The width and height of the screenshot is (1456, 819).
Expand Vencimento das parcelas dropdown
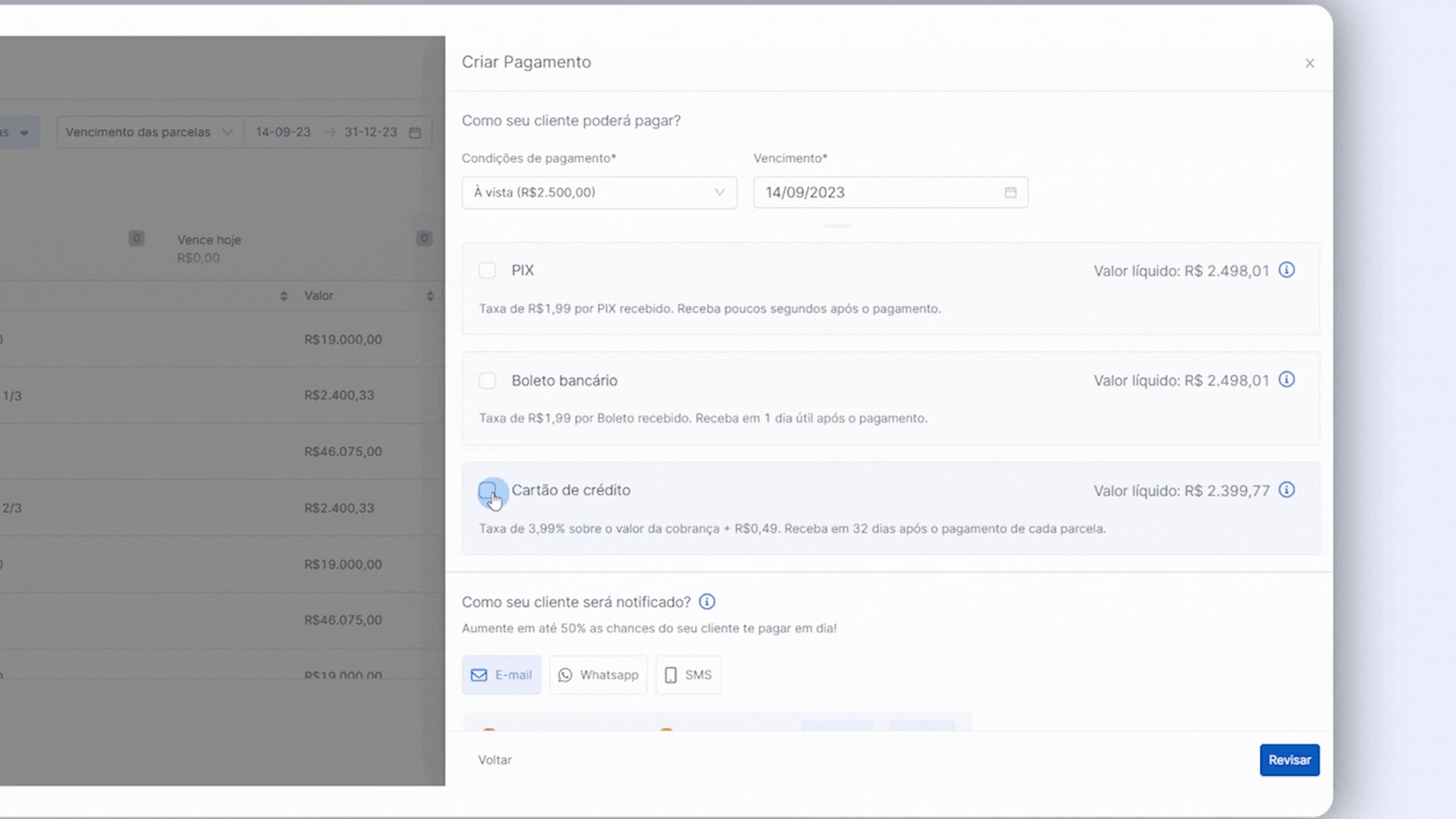(149, 133)
